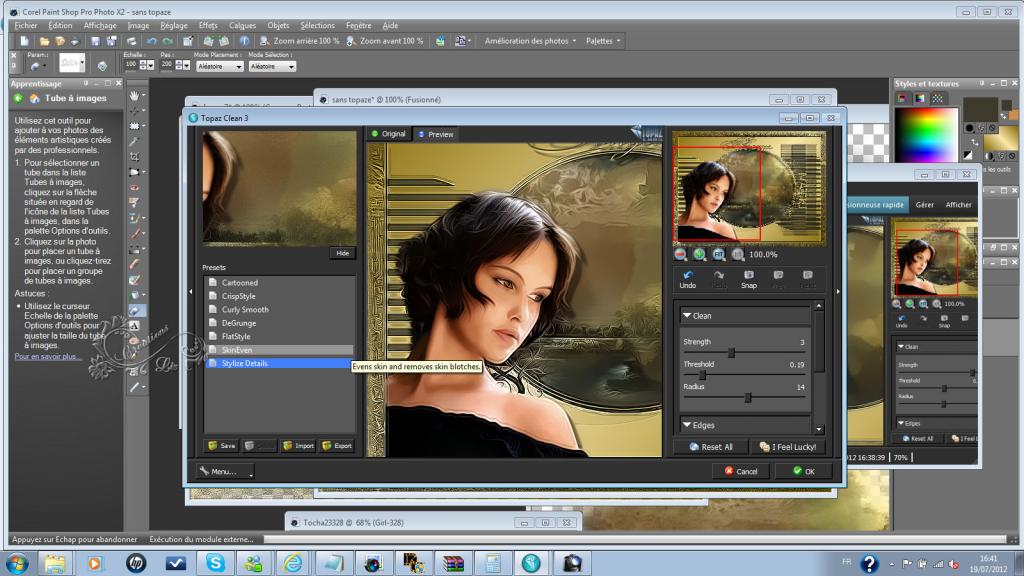Click the I Feel Lucky! button
Screen dimensions: 1024x576
click(788, 447)
